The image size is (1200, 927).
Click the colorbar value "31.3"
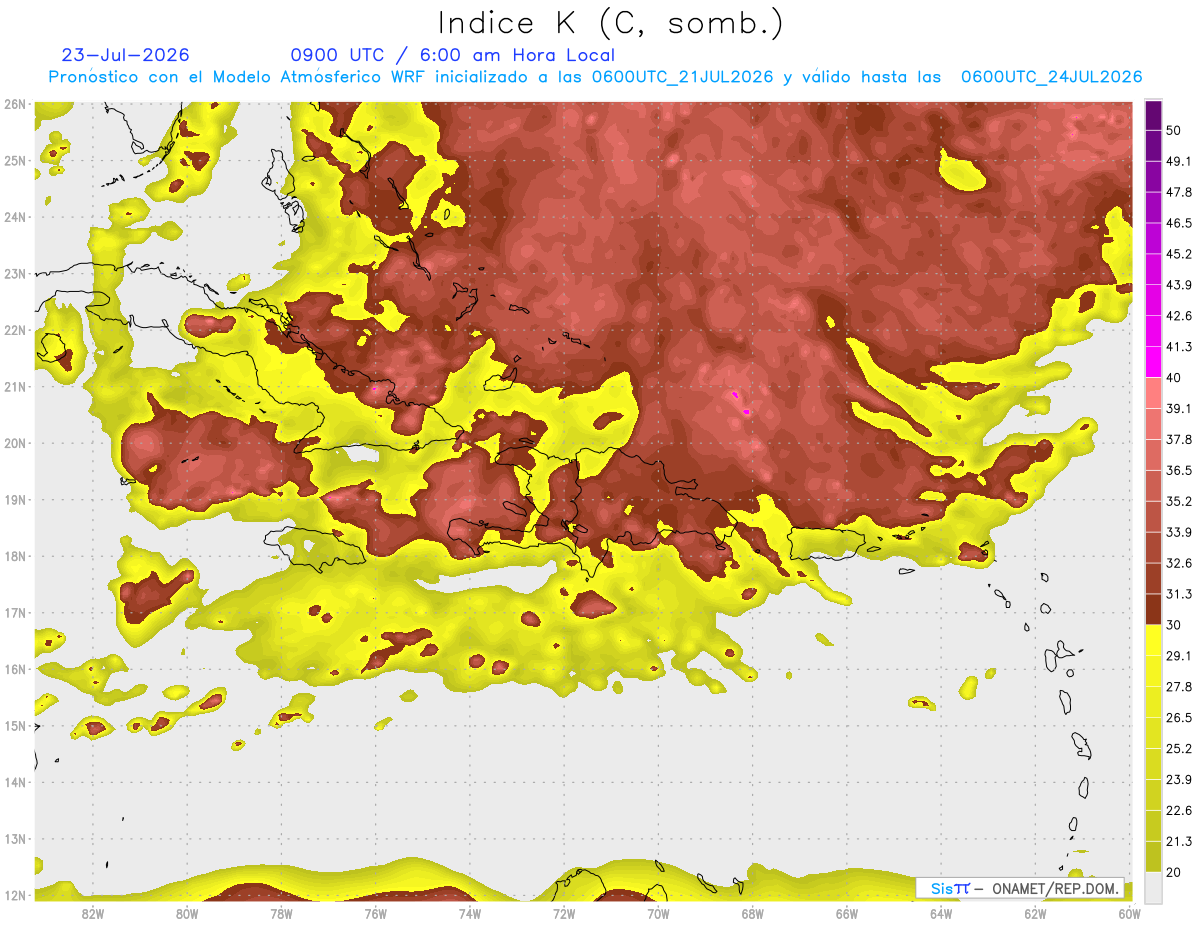point(1179,594)
